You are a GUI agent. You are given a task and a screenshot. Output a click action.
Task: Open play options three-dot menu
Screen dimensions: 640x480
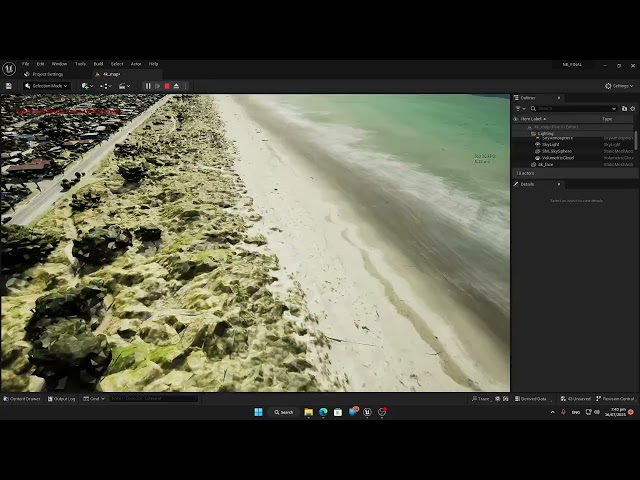coord(185,86)
